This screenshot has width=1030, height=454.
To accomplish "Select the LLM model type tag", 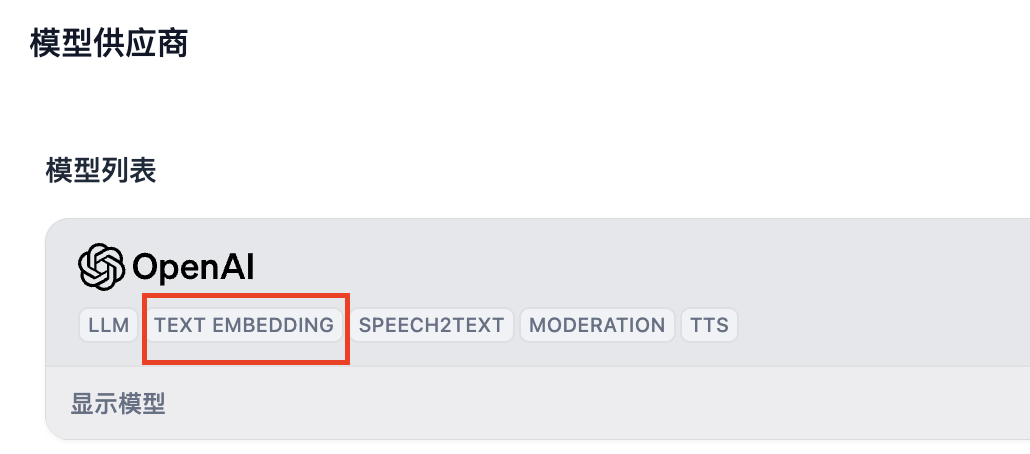I will (108, 325).
